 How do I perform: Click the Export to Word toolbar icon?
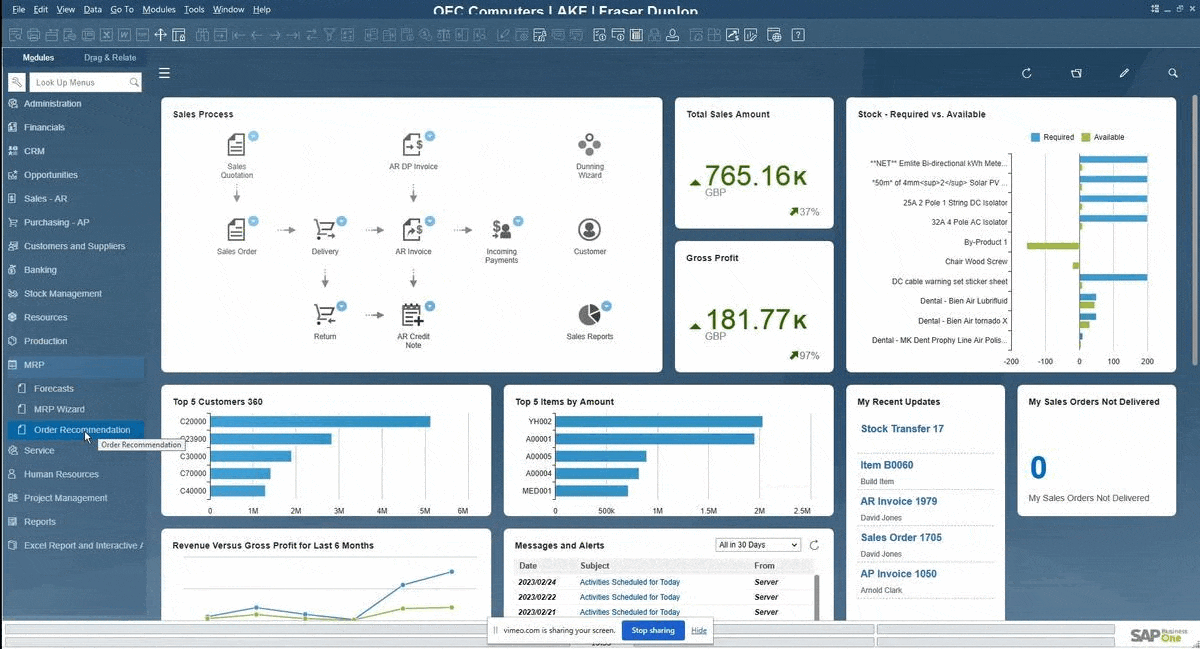(124, 35)
